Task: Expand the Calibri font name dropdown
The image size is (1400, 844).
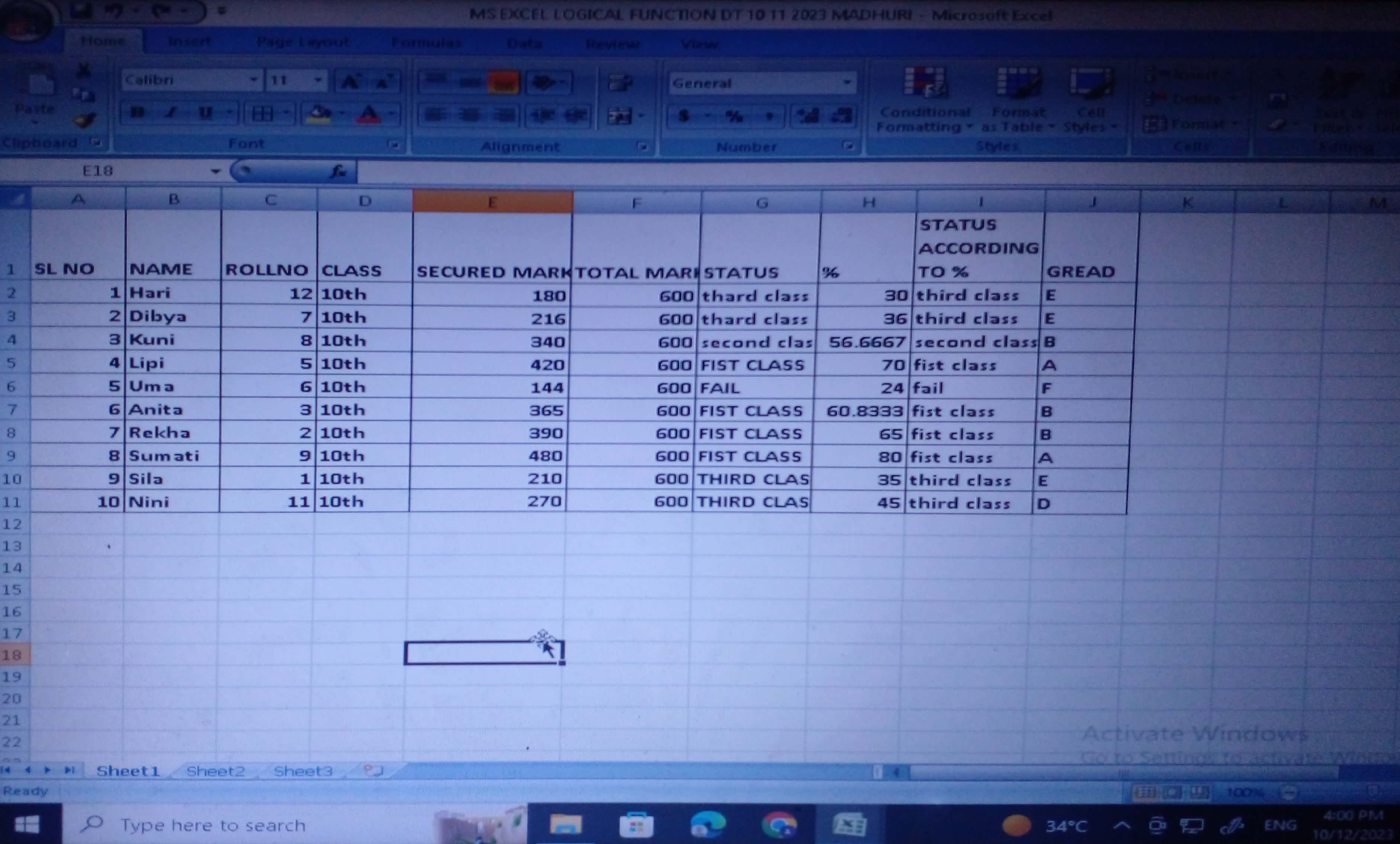Action: (x=254, y=80)
